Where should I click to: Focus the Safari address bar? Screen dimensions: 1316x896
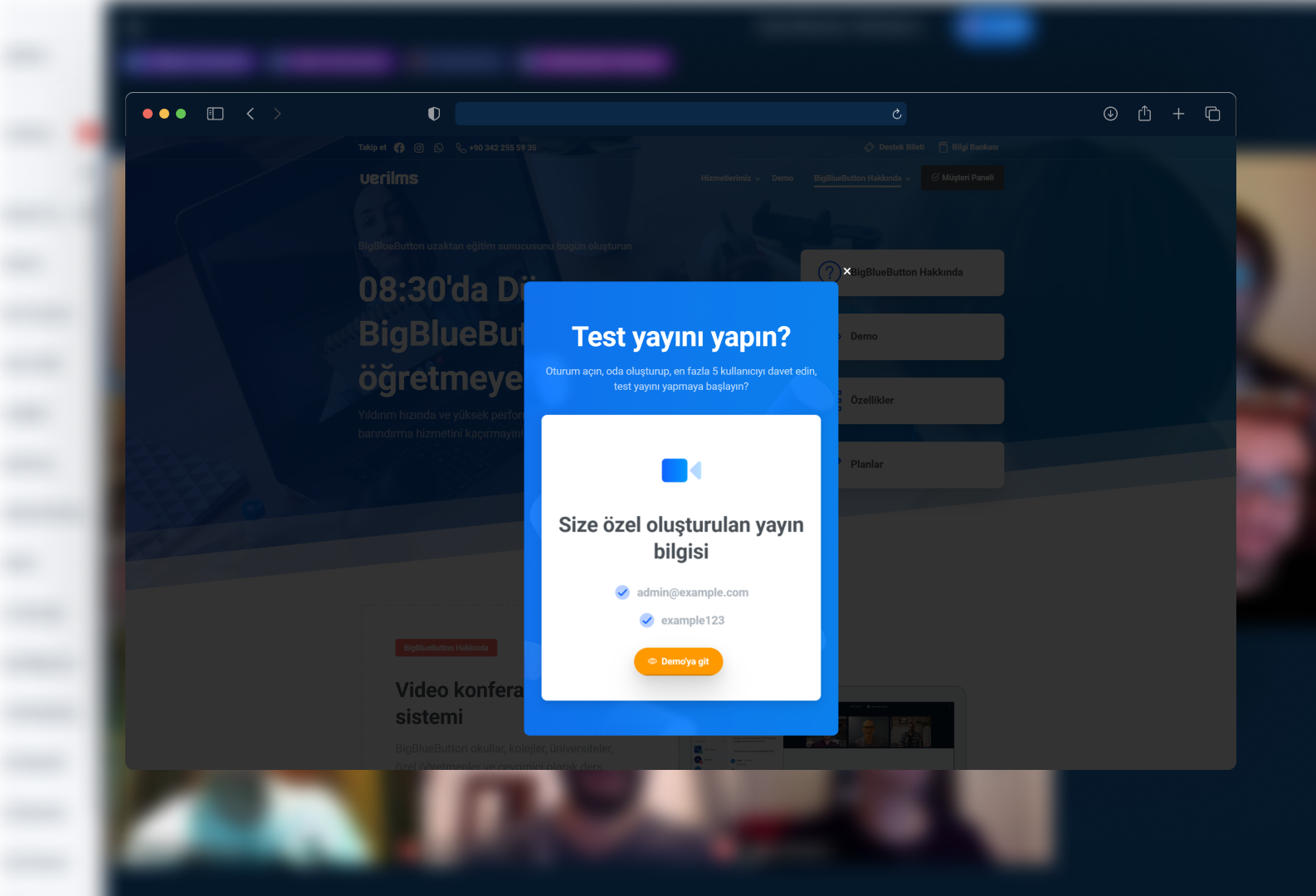(680, 114)
